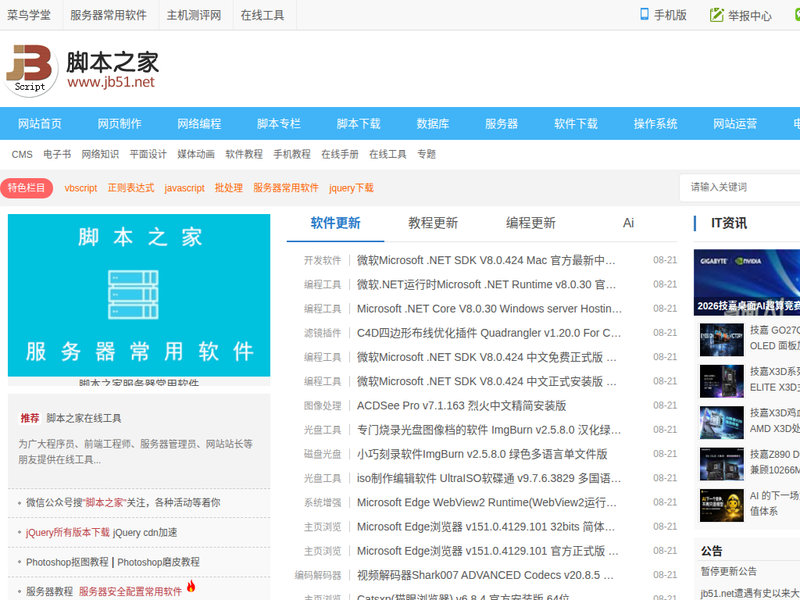Open the 举报中心 report center icon
Screen dimensions: 800x600
(717, 15)
